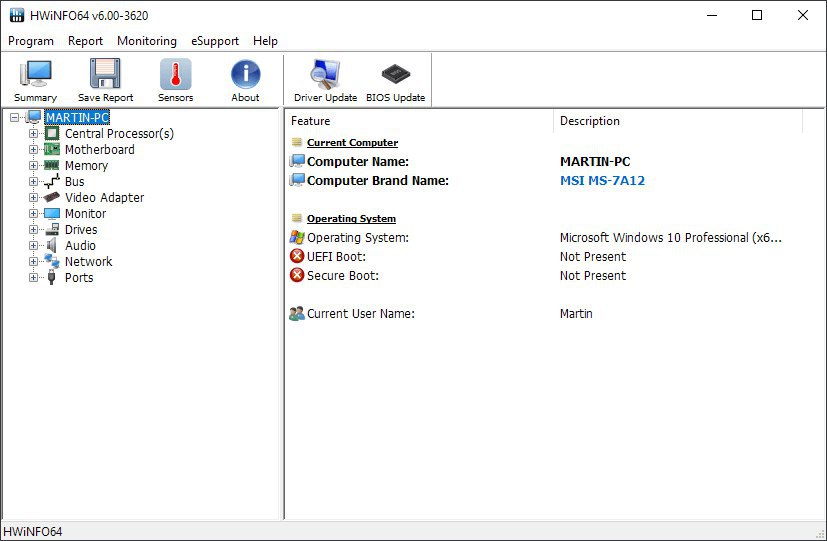This screenshot has width=827, height=541.
Task: Expand the Drives node
Action: click(33, 229)
